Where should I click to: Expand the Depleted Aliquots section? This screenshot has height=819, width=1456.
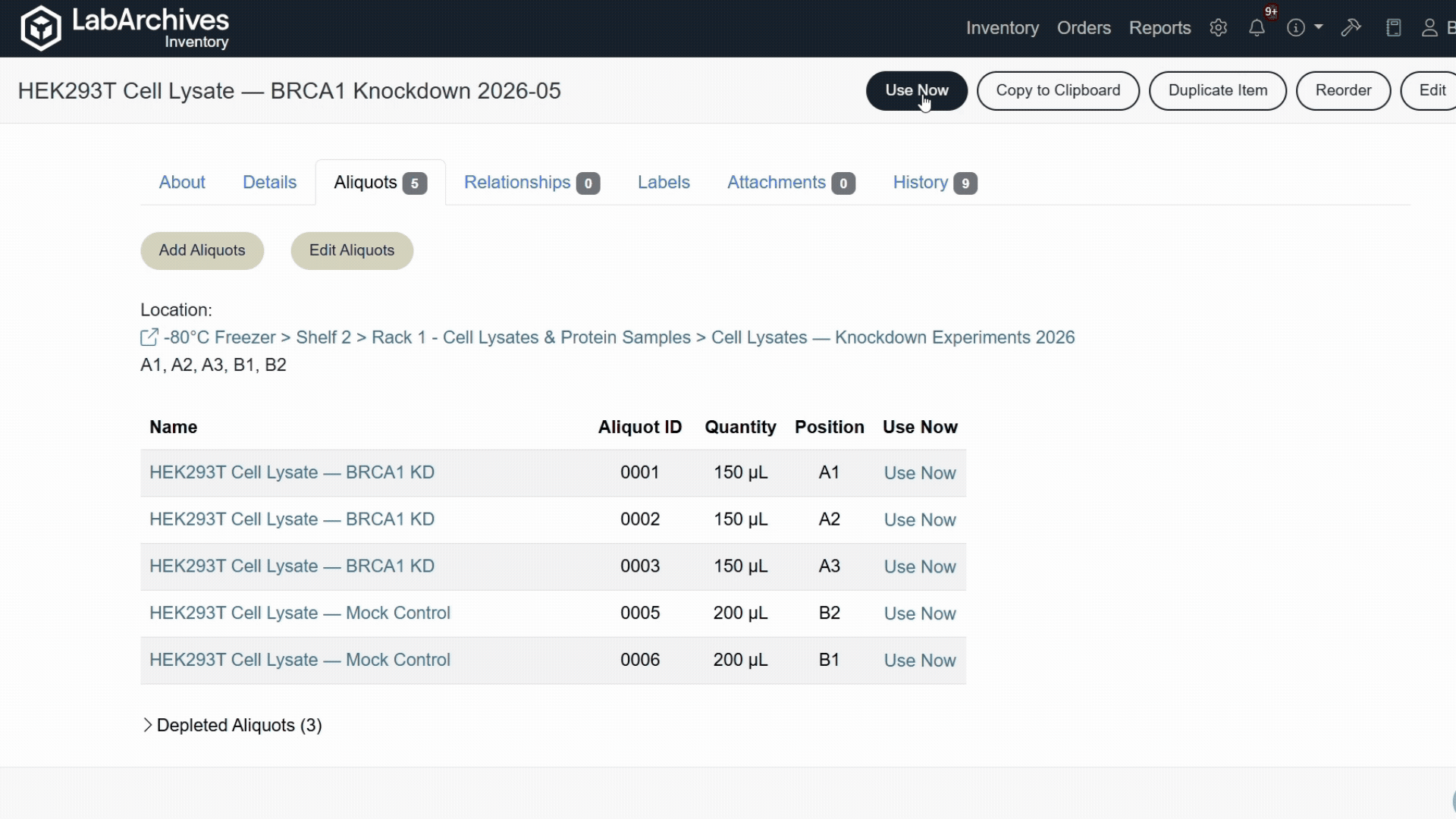232,726
